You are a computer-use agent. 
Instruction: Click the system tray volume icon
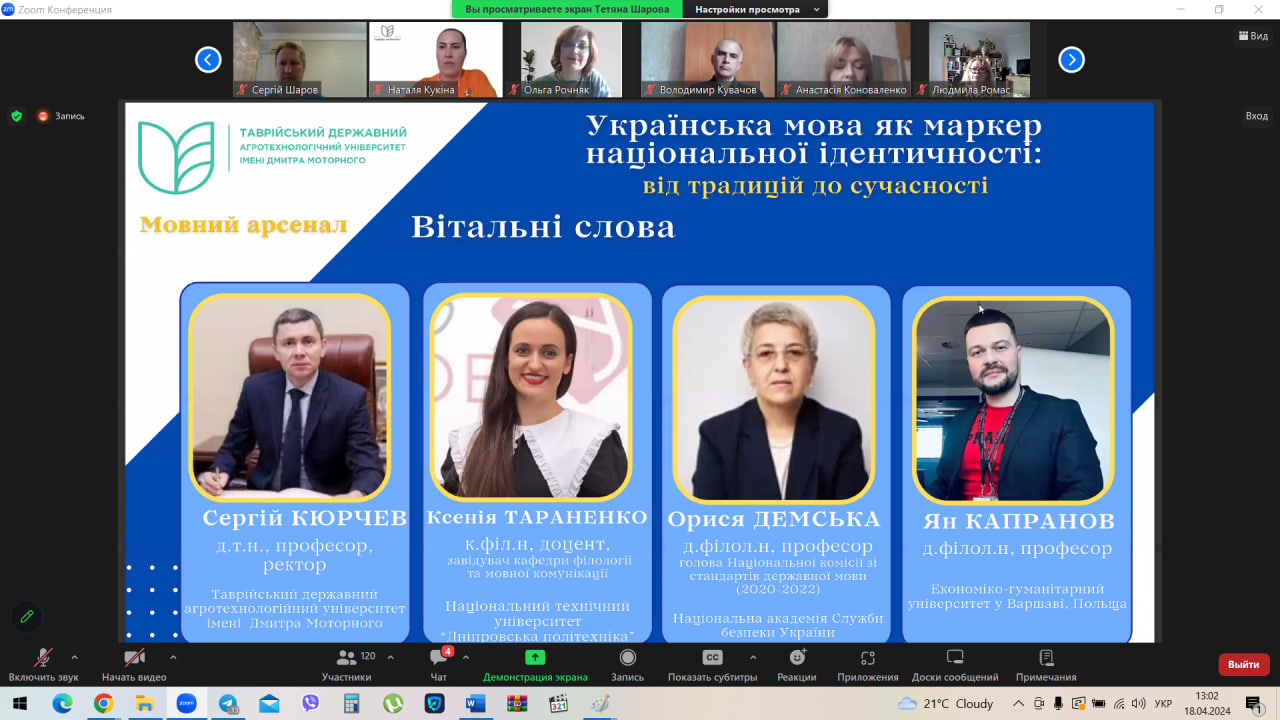[x=1139, y=704]
